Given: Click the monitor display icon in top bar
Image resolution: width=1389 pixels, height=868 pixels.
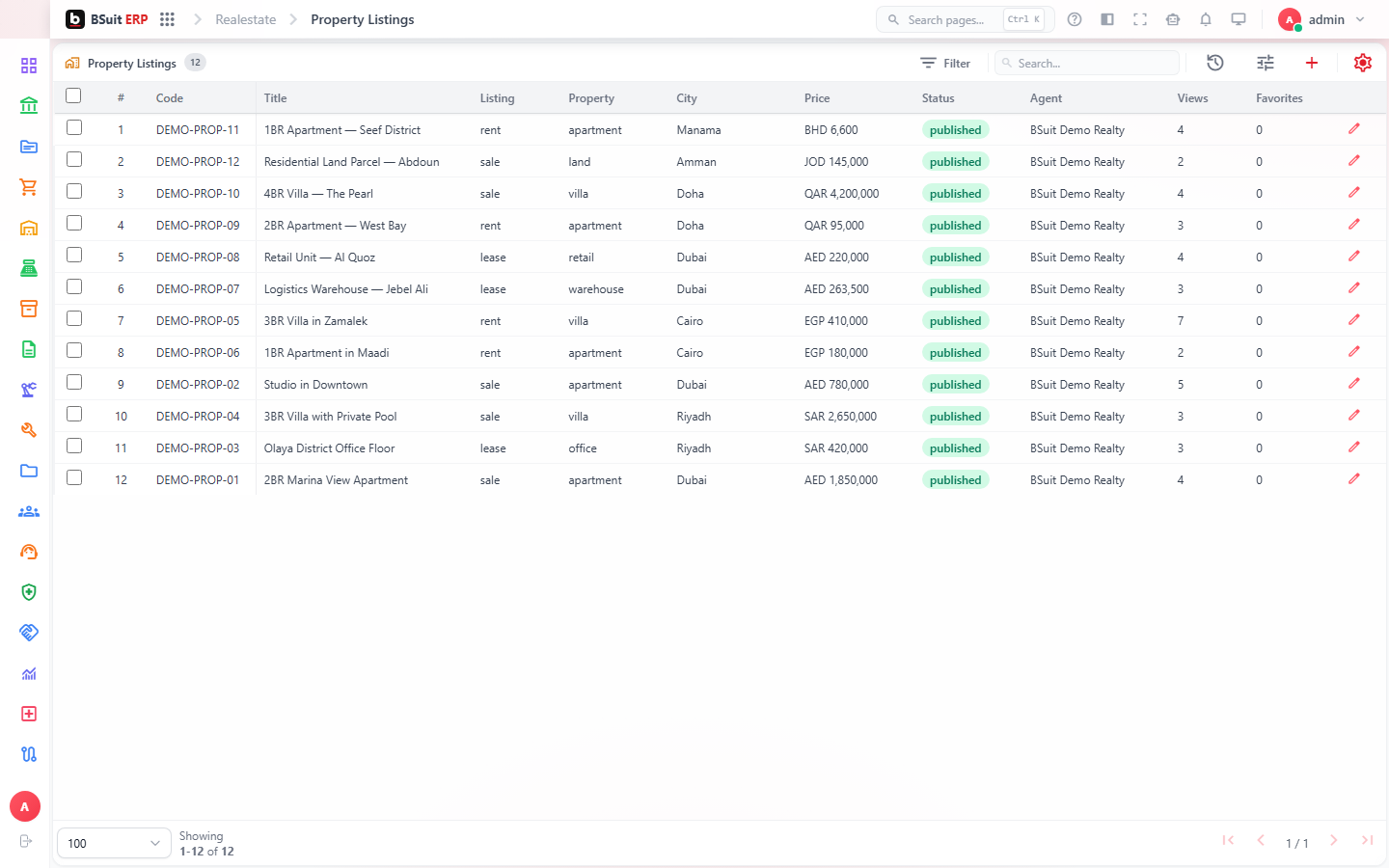Looking at the screenshot, I should (x=1239, y=19).
